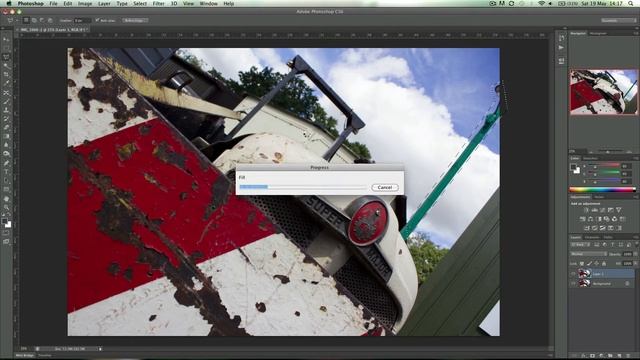640x360 pixels.
Task: Click the Add to selection option icon
Action: point(34,20)
